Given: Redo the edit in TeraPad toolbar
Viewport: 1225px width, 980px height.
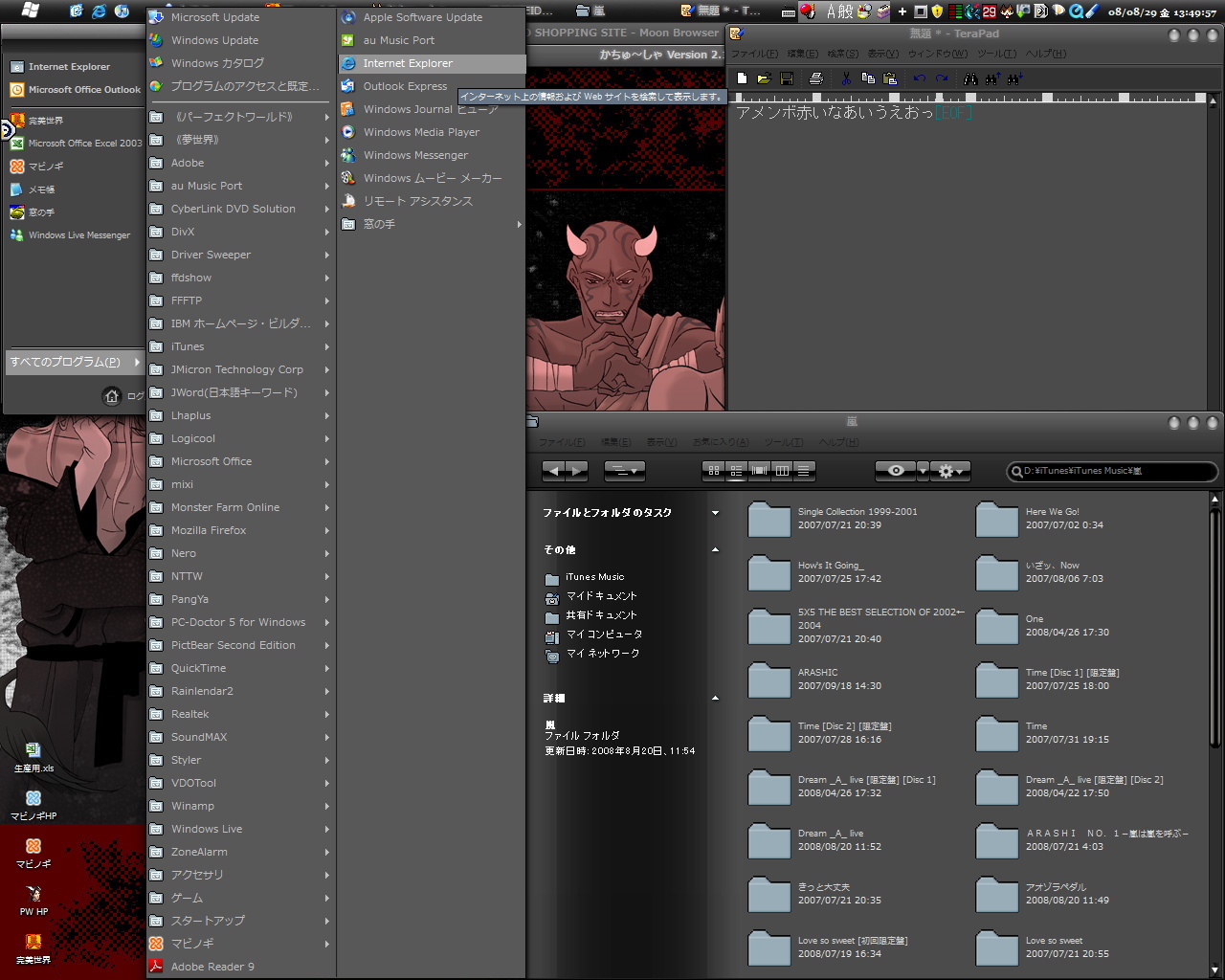Looking at the screenshot, I should pyautogui.click(x=942, y=78).
